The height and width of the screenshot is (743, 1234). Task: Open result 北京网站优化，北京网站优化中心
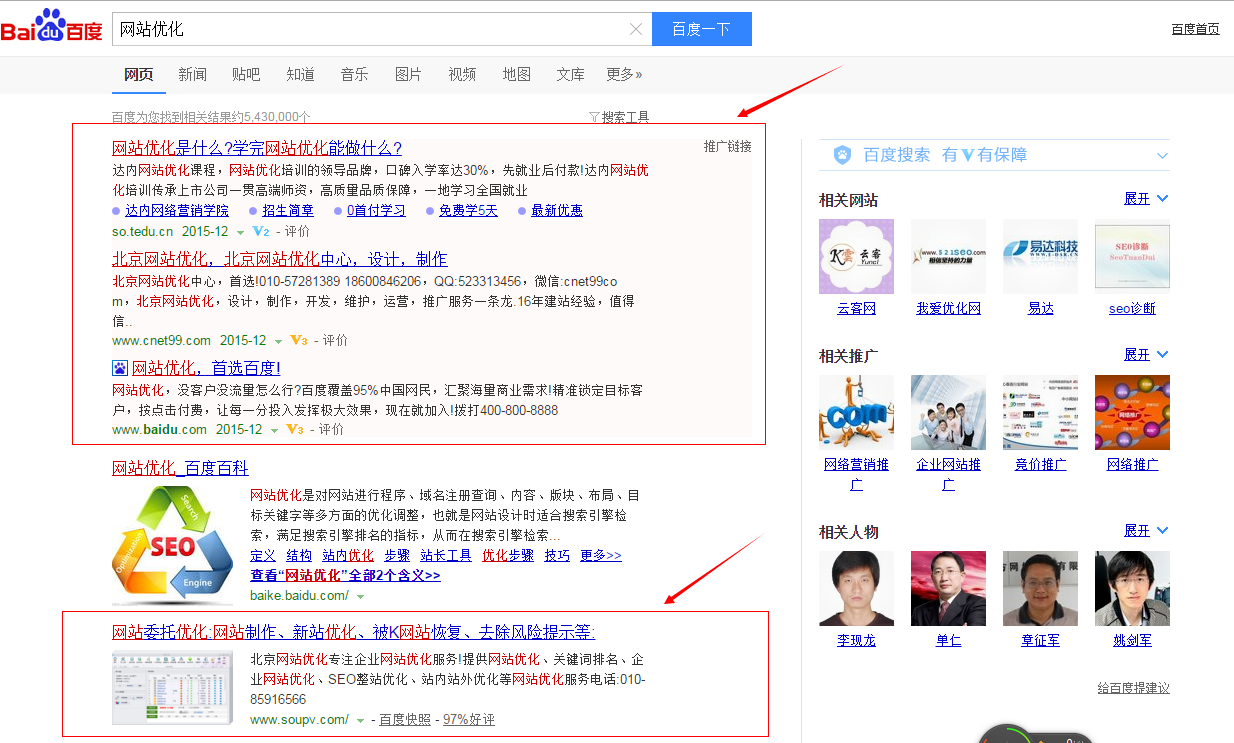point(280,258)
